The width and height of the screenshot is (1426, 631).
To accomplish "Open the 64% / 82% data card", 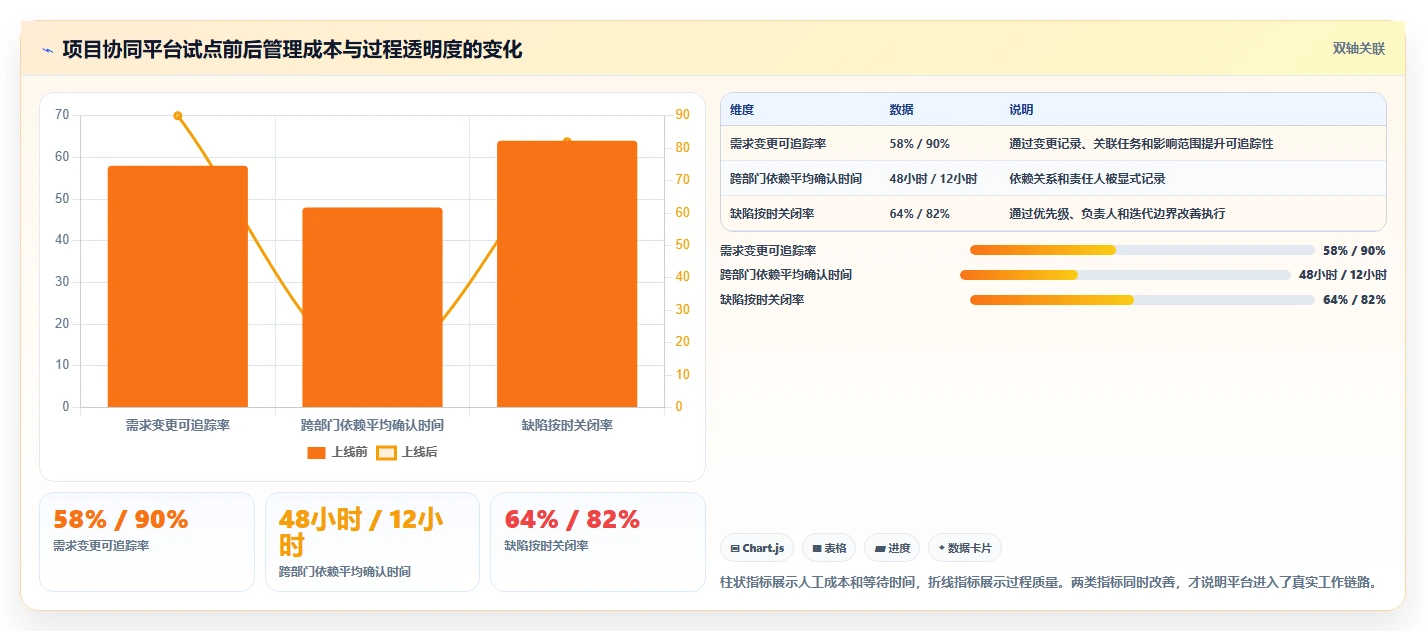I will (x=597, y=542).
